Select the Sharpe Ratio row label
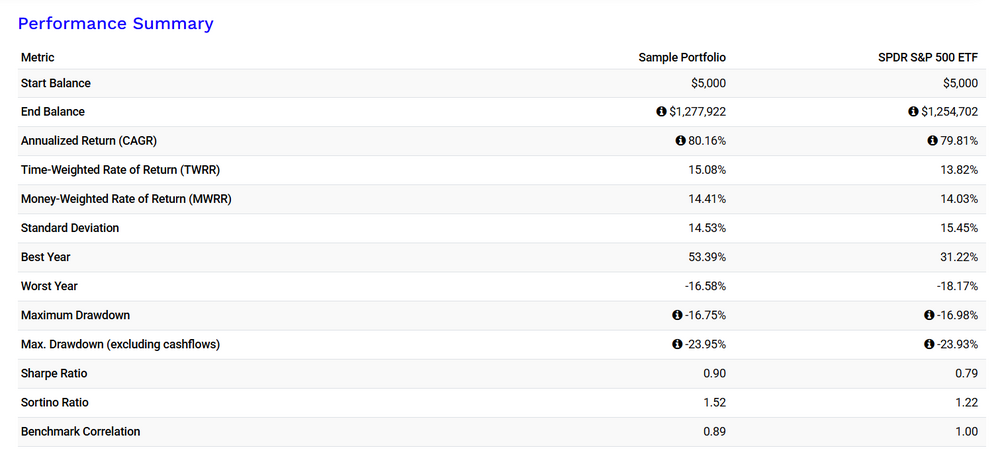Viewport: 1000px width, 464px height. coord(55,373)
